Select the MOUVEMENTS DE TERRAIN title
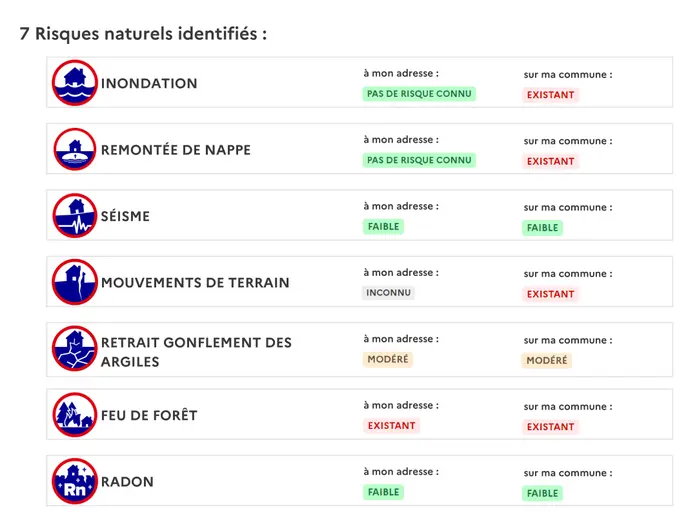 195,283
